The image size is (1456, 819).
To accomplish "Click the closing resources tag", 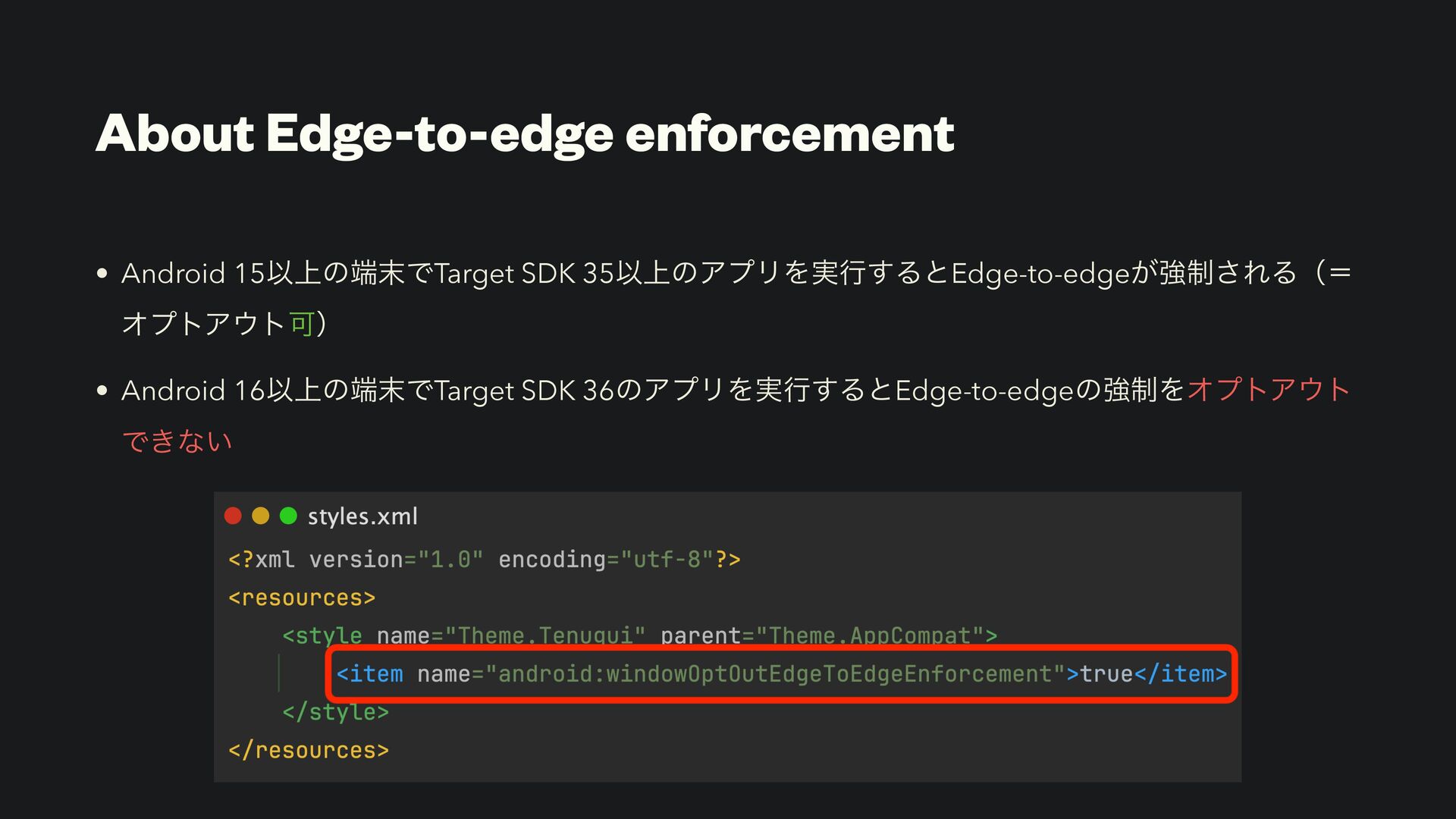I will click(x=309, y=750).
